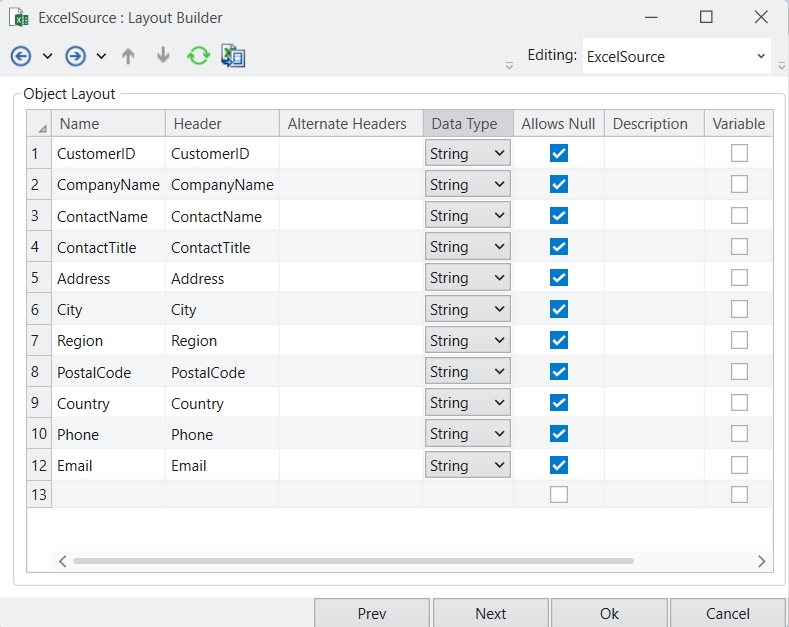The image size is (789, 627).
Task: Click the Alternate Headers column header
Action: pos(347,124)
